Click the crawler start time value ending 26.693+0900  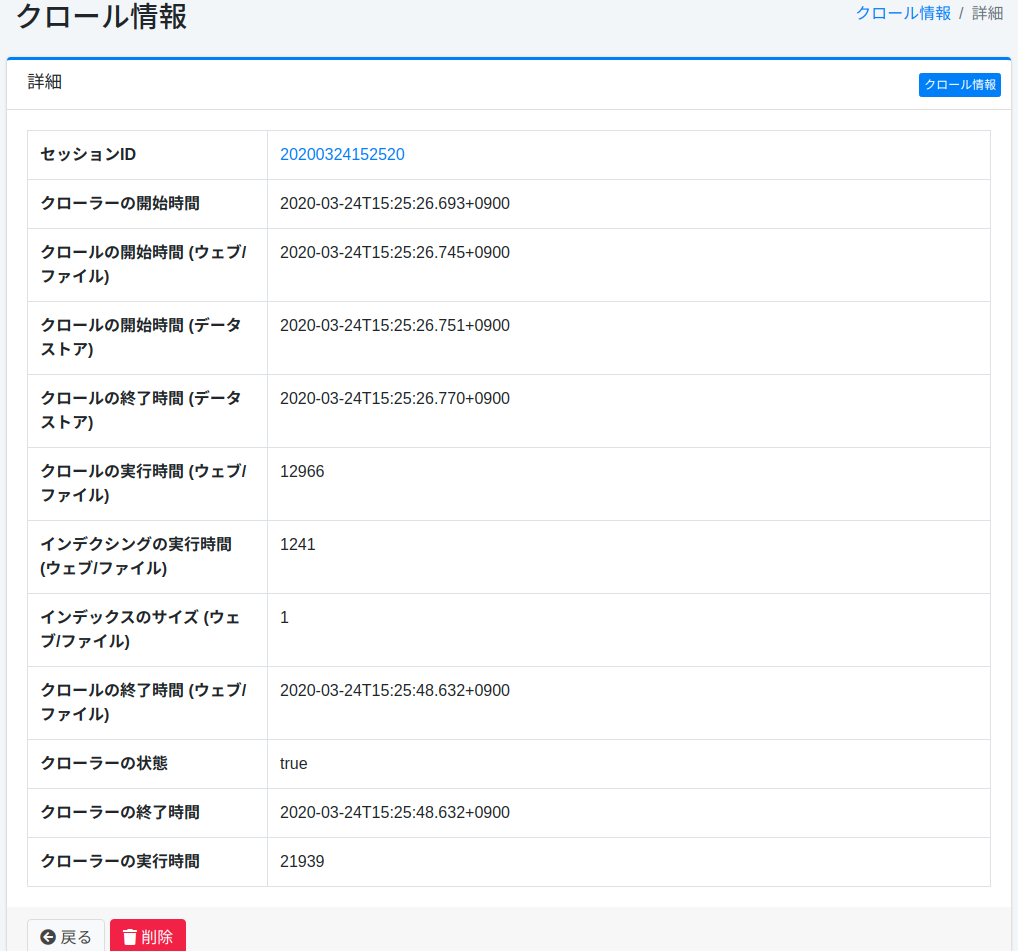coord(394,203)
